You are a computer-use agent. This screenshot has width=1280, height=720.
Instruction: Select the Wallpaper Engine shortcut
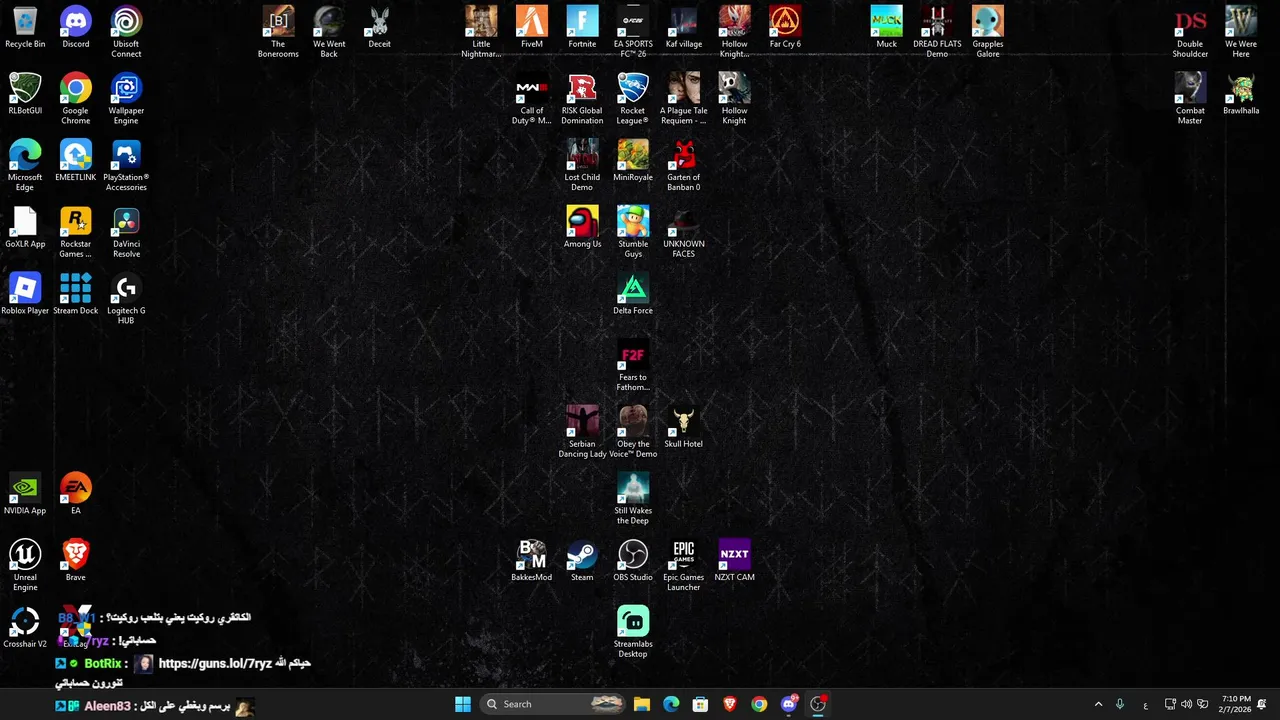[126, 99]
